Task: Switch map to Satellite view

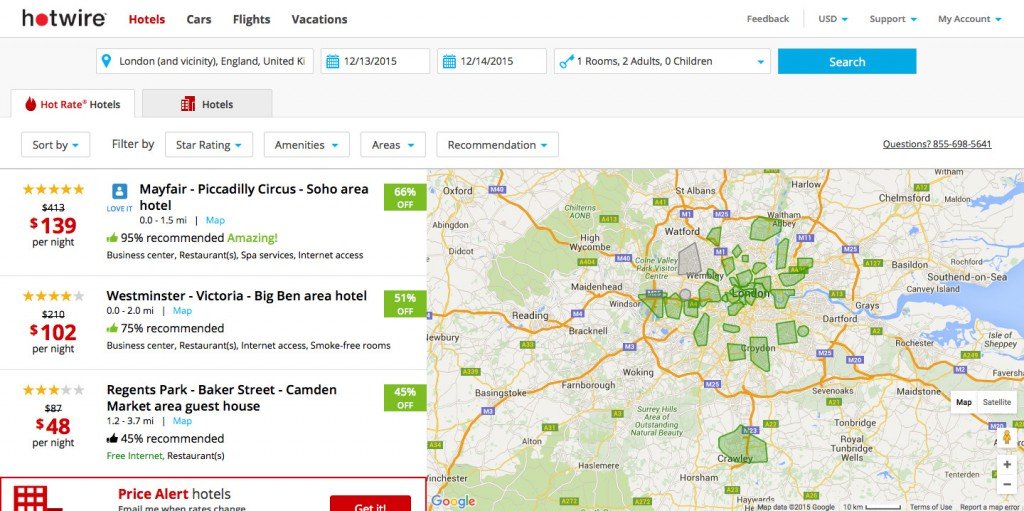Action: pos(997,403)
